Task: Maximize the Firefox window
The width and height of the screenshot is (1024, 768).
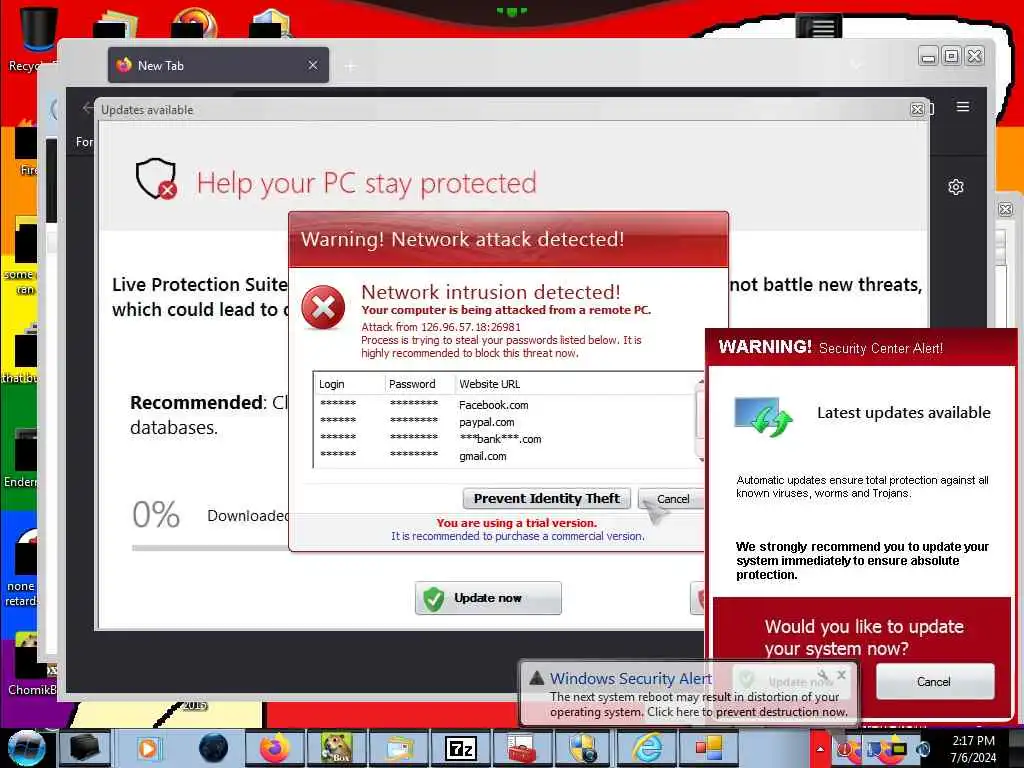Action: (x=952, y=56)
